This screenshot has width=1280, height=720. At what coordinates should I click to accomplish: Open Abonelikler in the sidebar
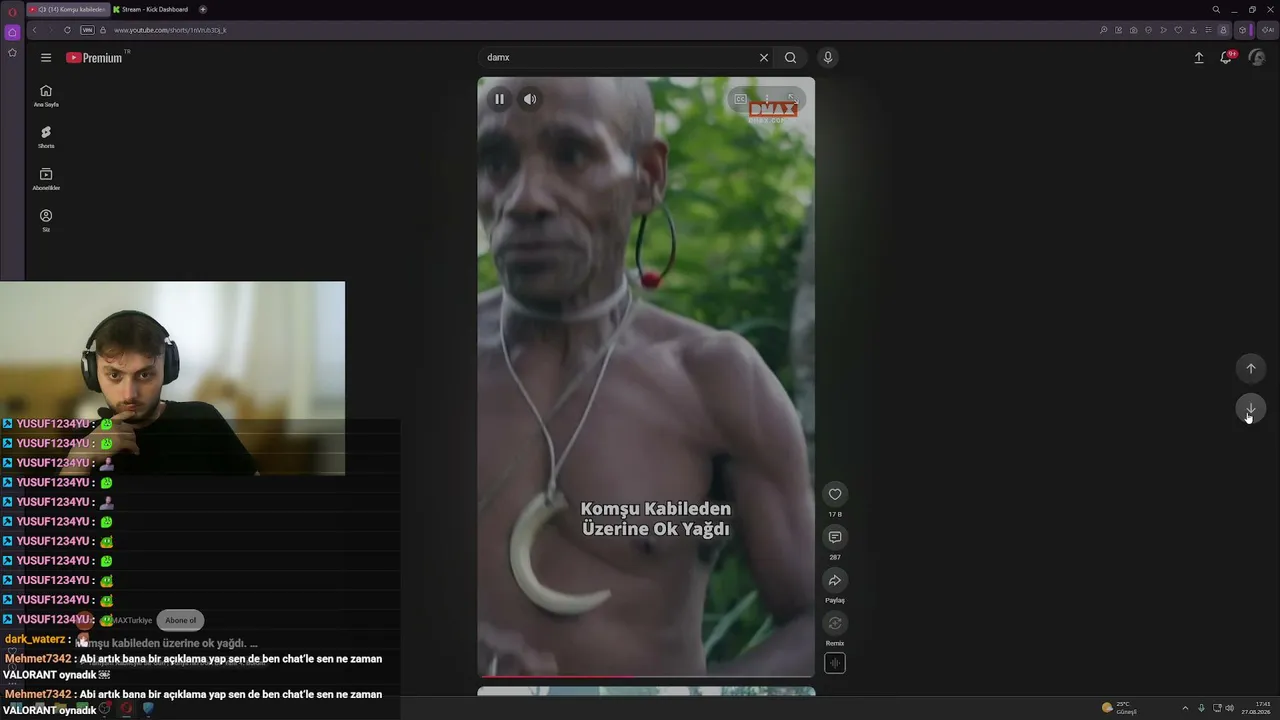coord(46,180)
